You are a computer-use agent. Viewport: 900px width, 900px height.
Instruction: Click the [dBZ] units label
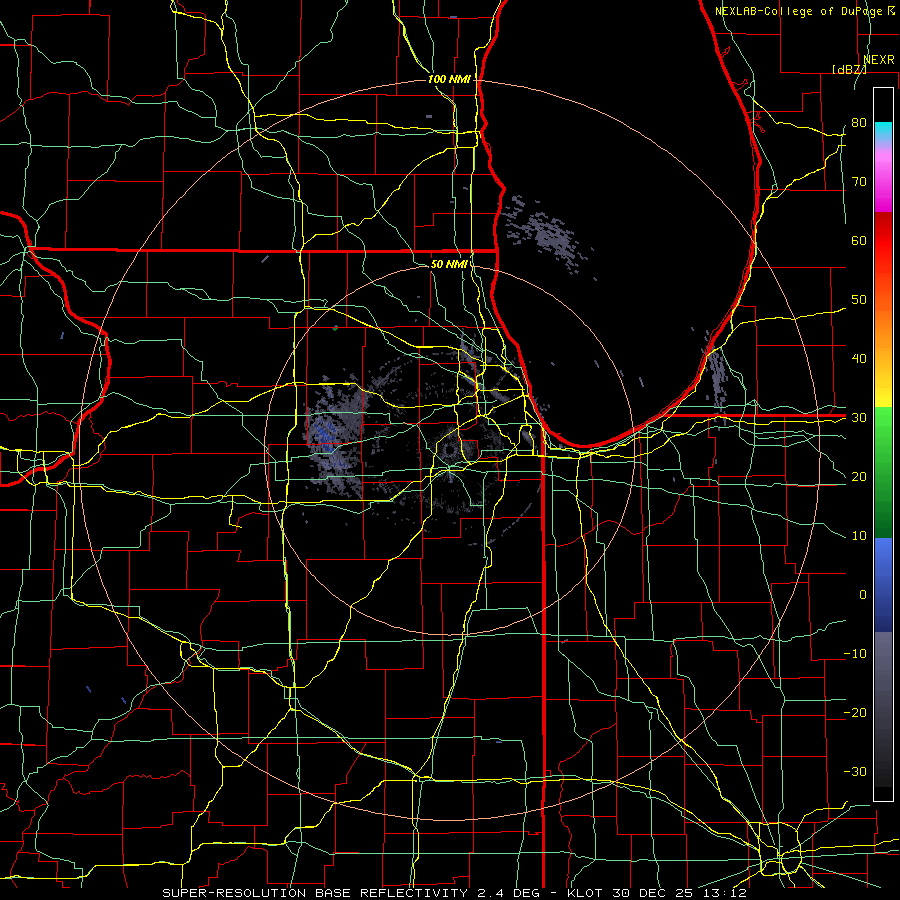coord(849,69)
